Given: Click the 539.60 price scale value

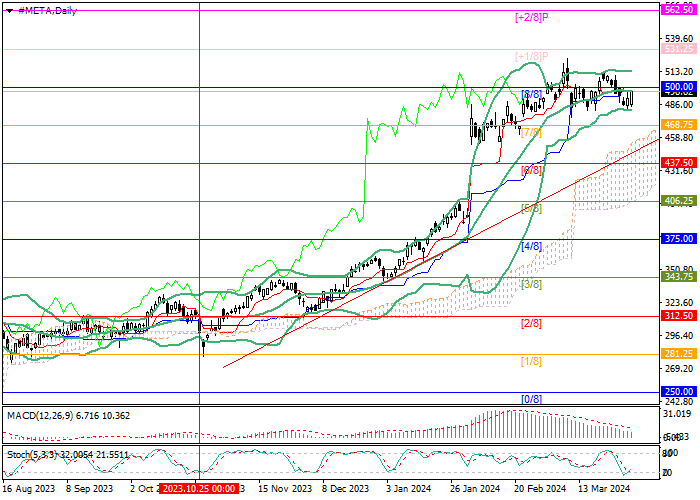Looking at the screenshot, I should (x=679, y=39).
